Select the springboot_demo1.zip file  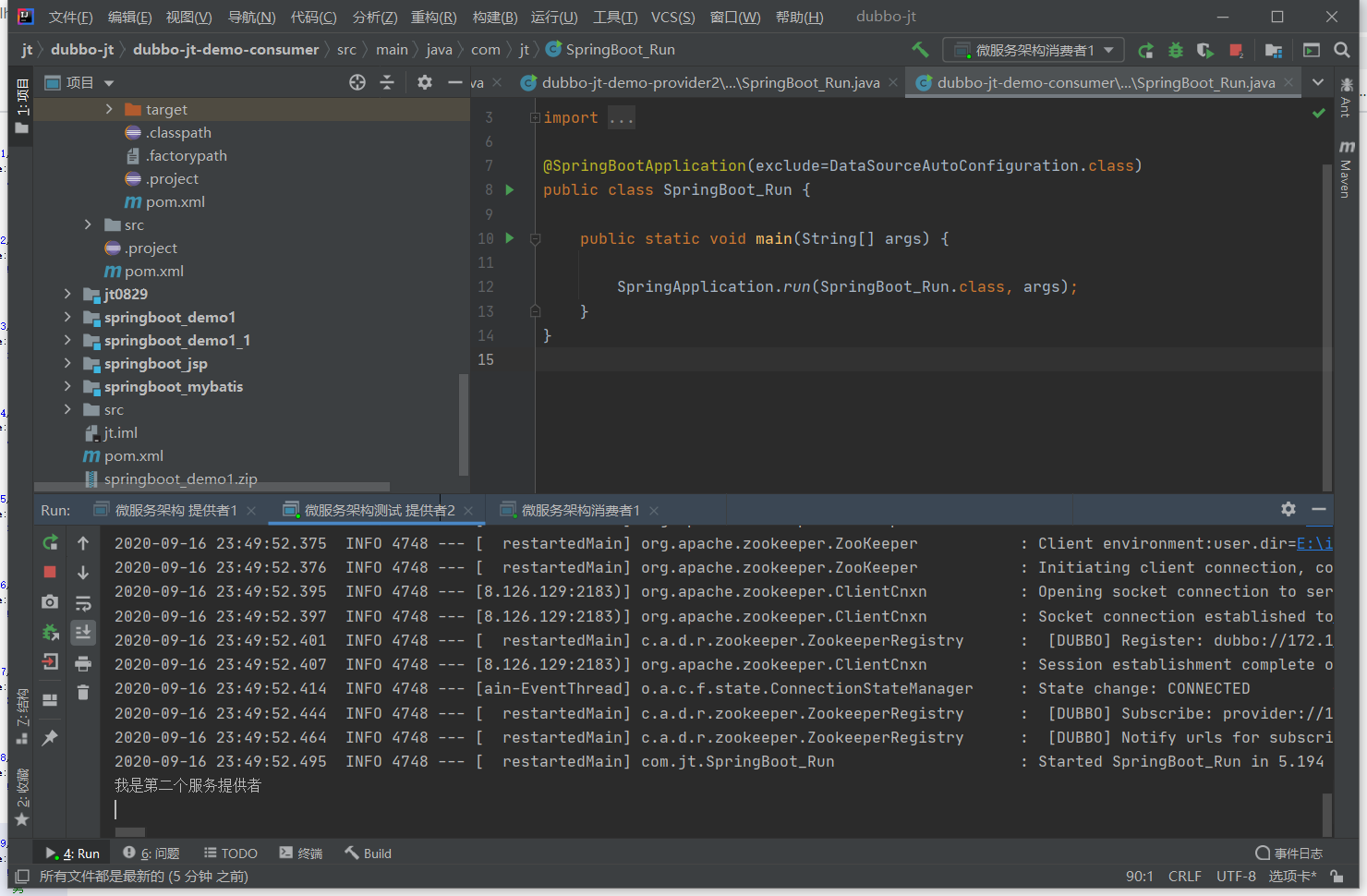click(x=171, y=478)
